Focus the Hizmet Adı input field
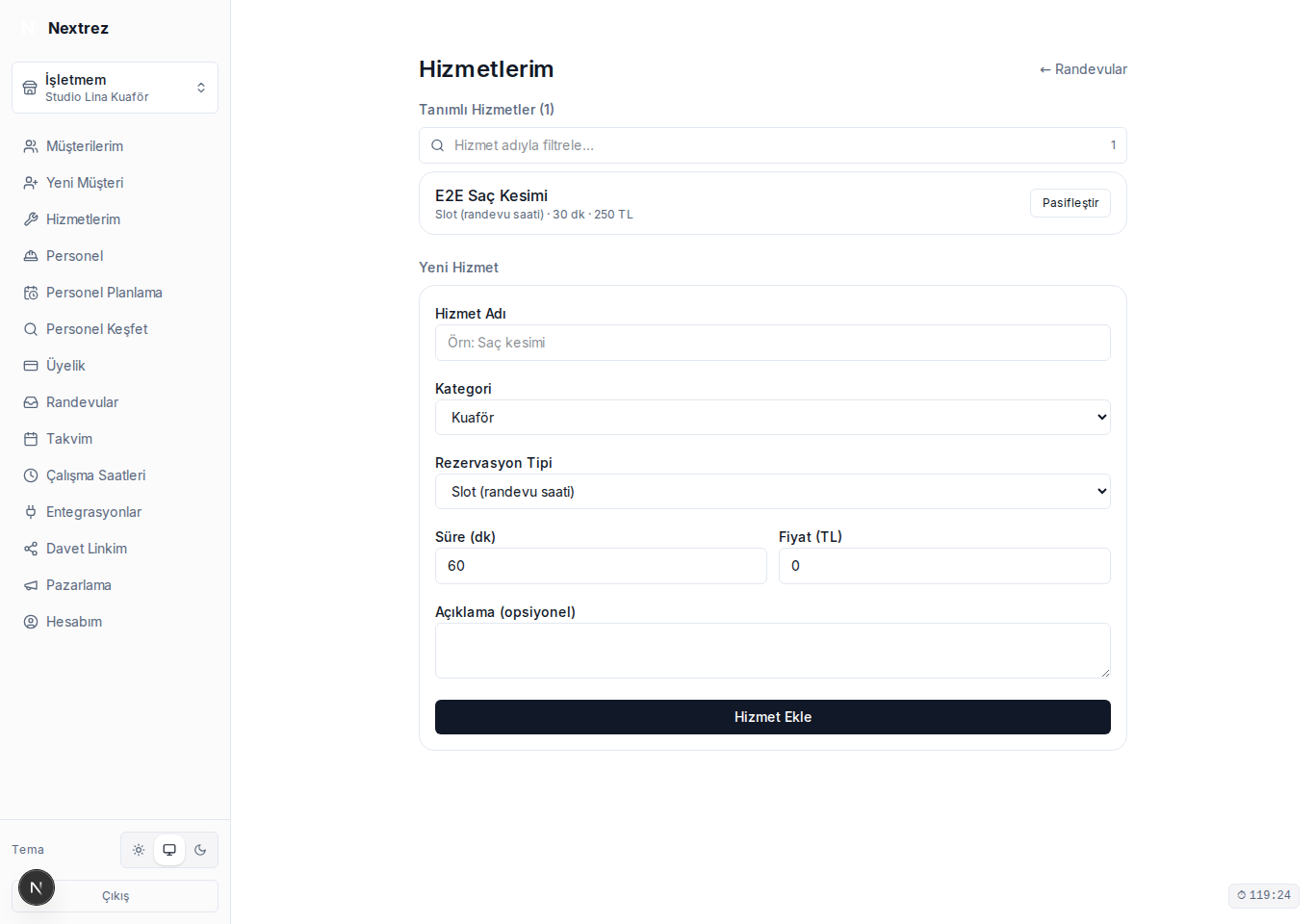 click(x=773, y=343)
